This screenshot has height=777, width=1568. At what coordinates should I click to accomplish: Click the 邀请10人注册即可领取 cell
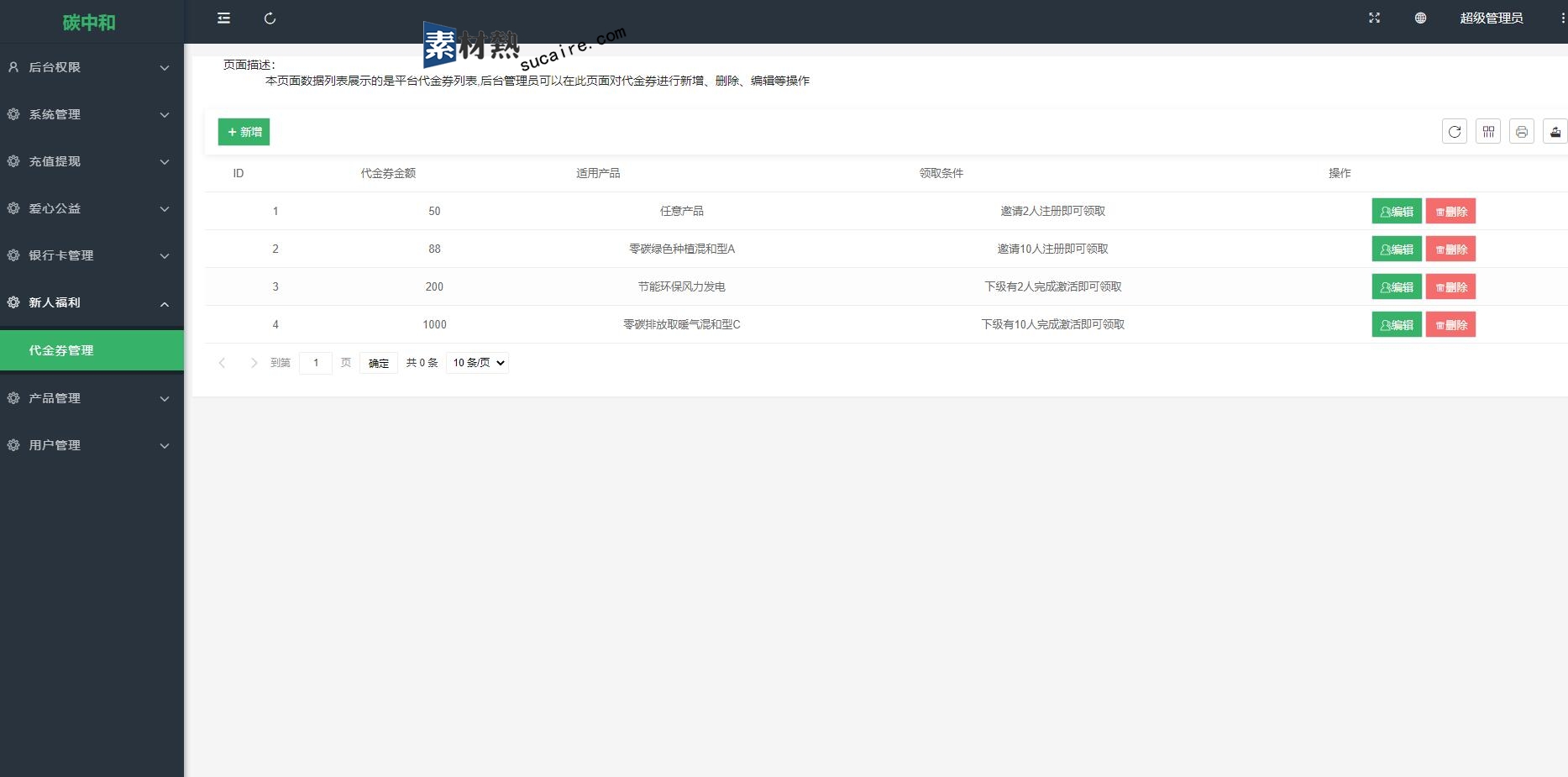[x=1052, y=249]
